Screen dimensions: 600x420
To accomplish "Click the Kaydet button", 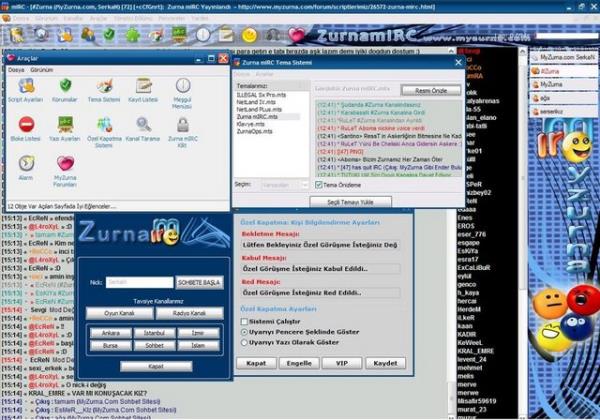I will click(x=385, y=363).
